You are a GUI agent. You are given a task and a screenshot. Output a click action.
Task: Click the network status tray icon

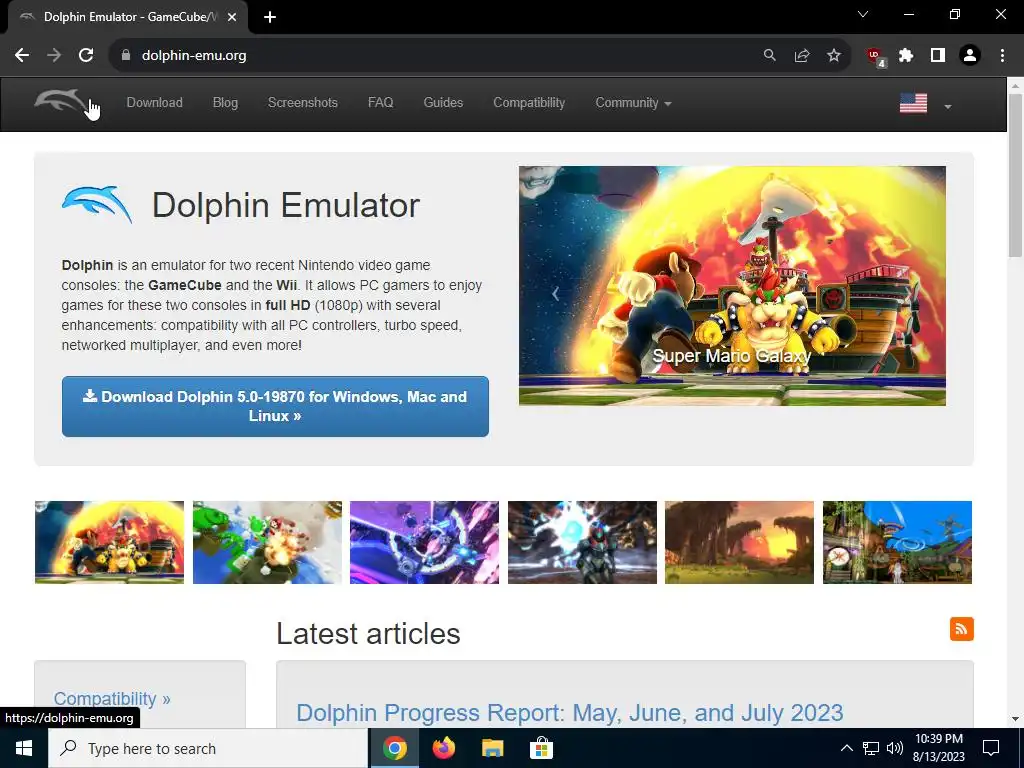(x=871, y=748)
